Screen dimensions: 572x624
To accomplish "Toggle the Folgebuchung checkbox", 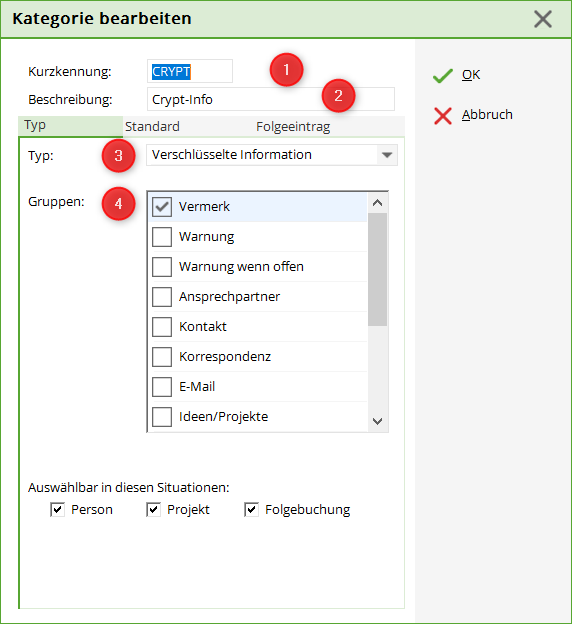I will click(251, 509).
